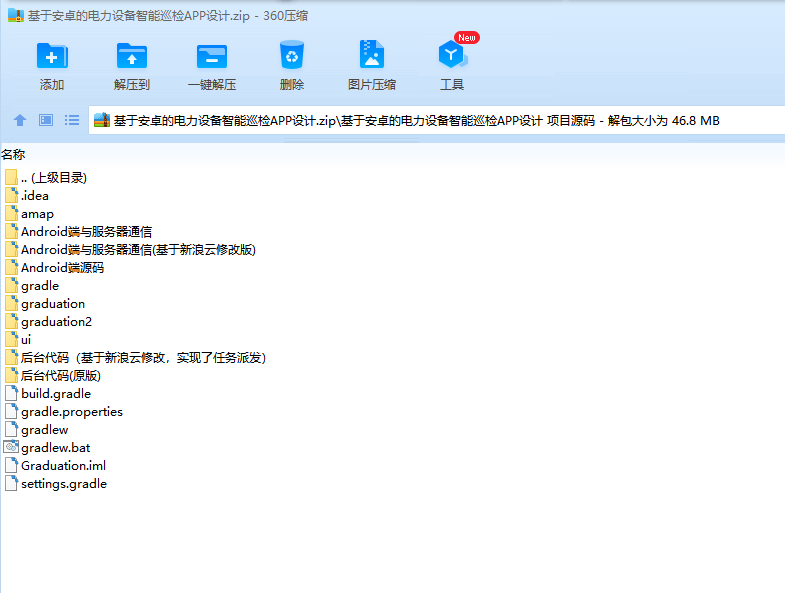The image size is (785, 593).
Task: Select Android端与服务器通信(基于新浪云修改版) folder
Action: click(x=139, y=249)
